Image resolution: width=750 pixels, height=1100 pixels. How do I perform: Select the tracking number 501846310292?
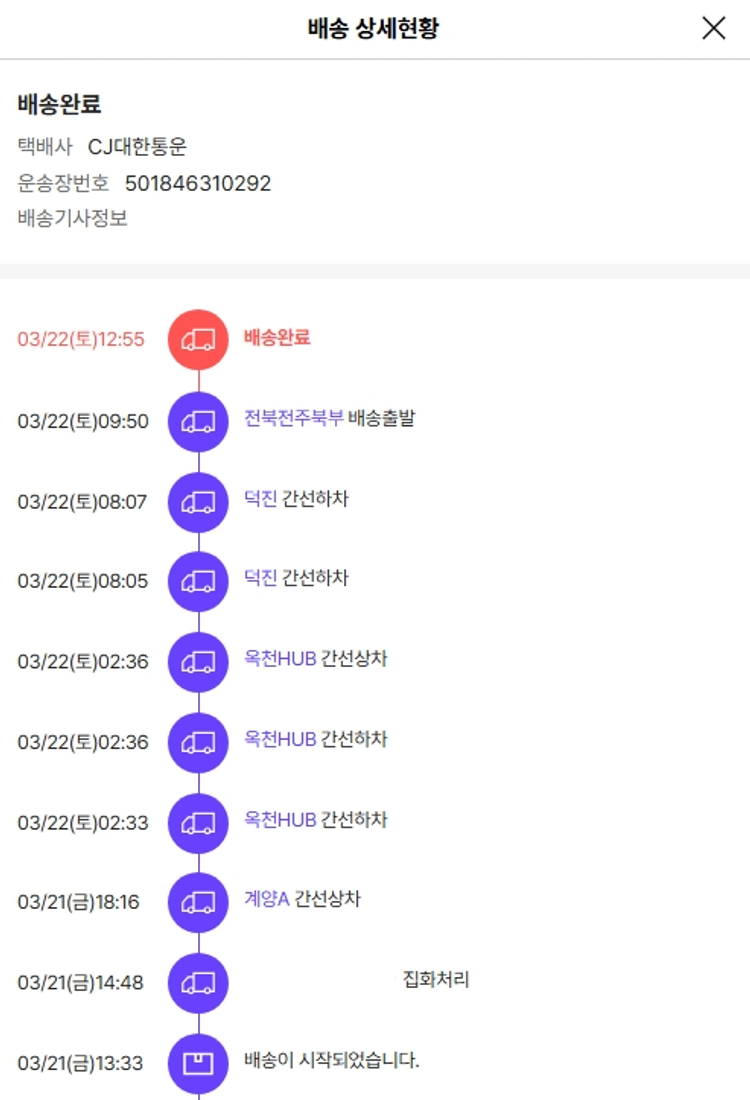(198, 183)
